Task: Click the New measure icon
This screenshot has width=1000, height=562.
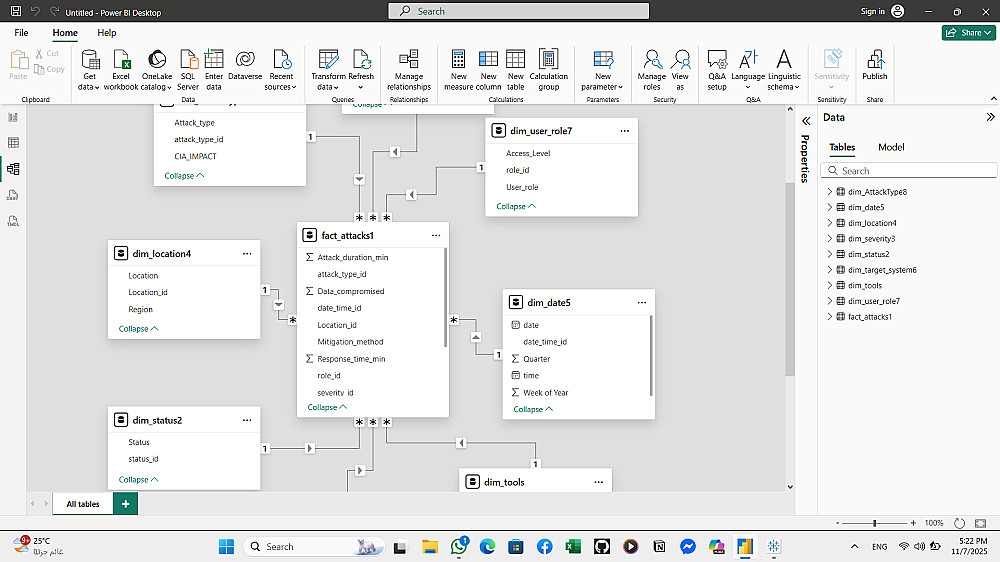Action: point(458,60)
